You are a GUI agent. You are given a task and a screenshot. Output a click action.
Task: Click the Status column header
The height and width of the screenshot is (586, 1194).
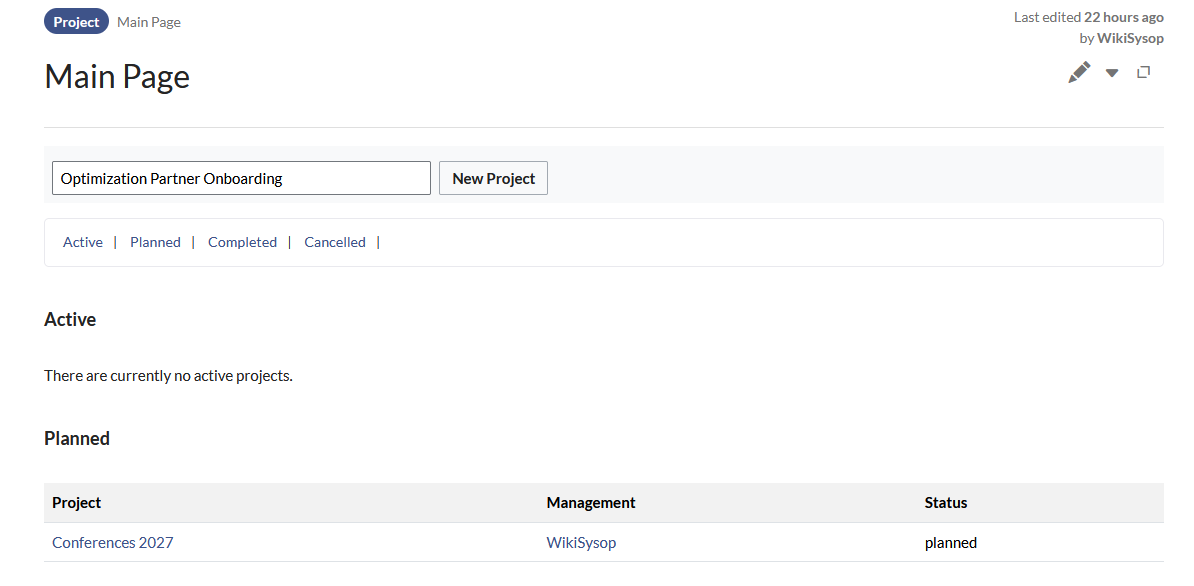click(x=946, y=502)
